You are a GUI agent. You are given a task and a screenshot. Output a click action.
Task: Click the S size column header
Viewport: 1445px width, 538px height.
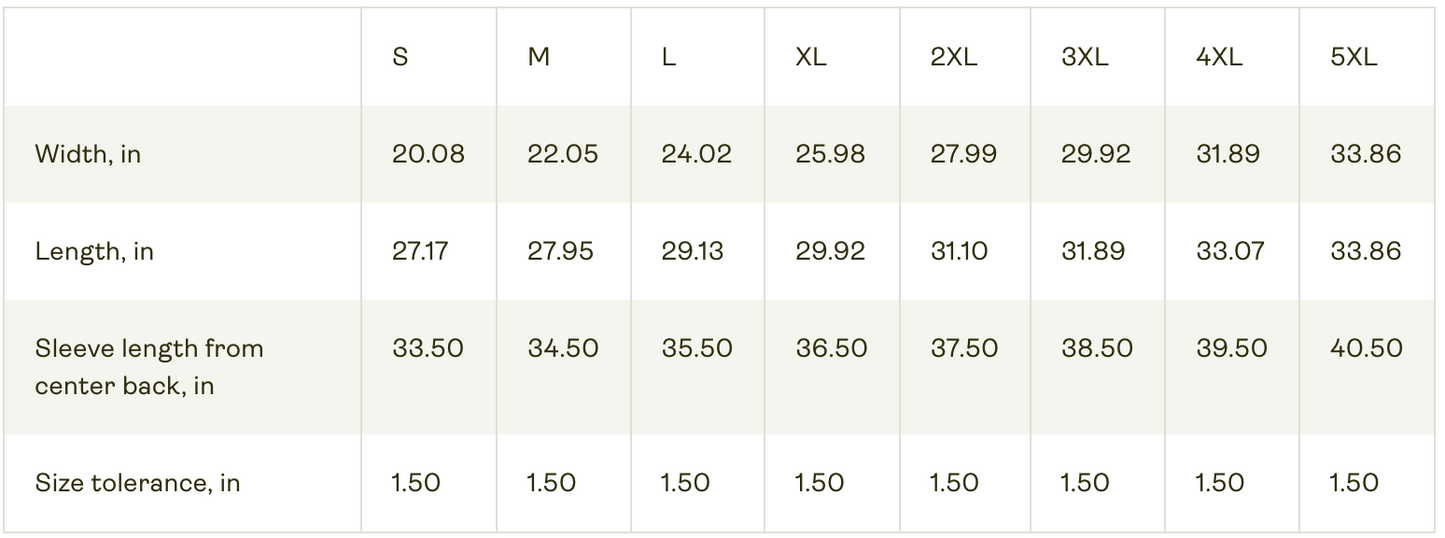[400, 57]
